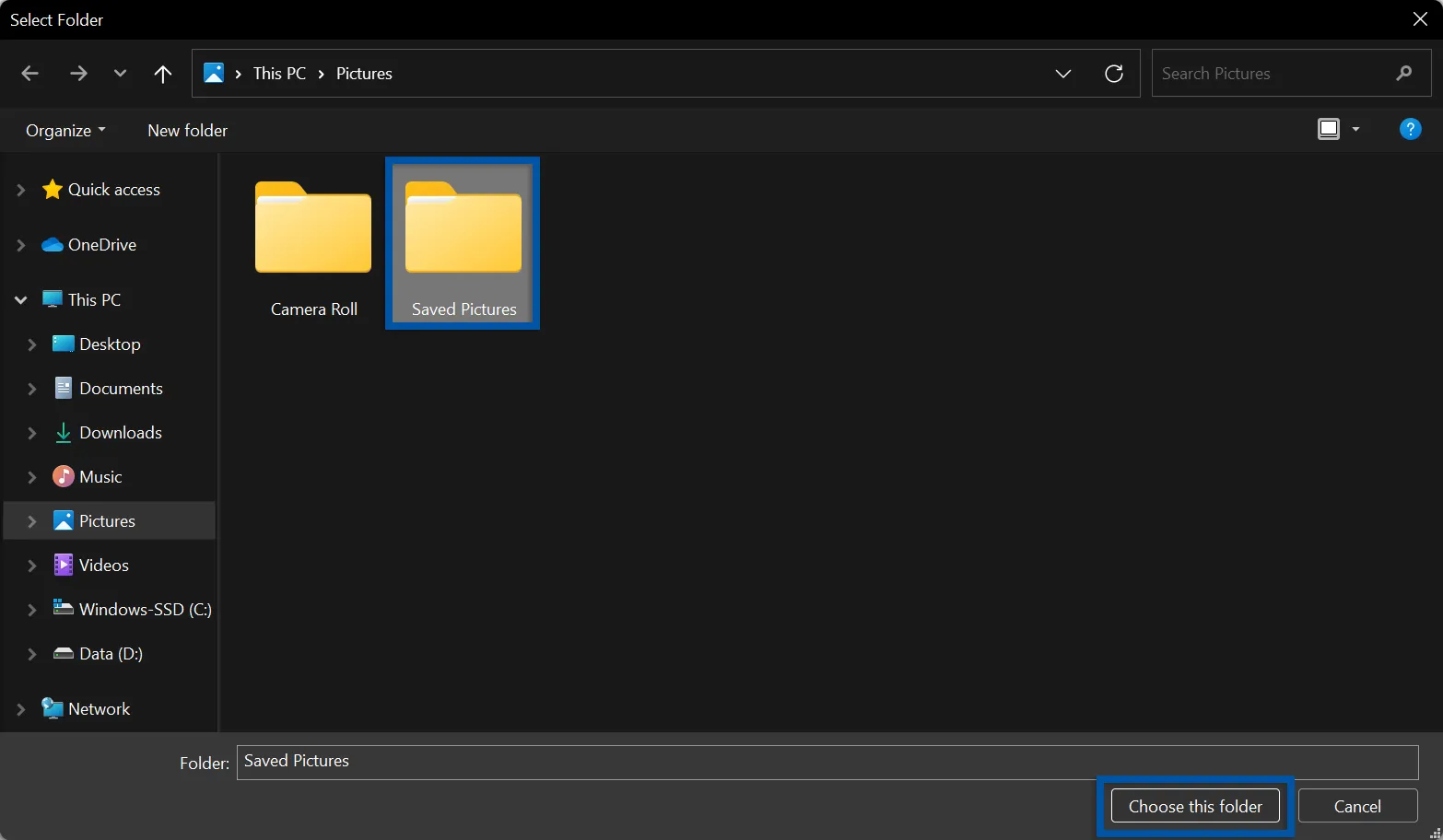Viewport: 1443px width, 840px height.
Task: Open the view options dropdown arrow
Action: tap(1355, 129)
